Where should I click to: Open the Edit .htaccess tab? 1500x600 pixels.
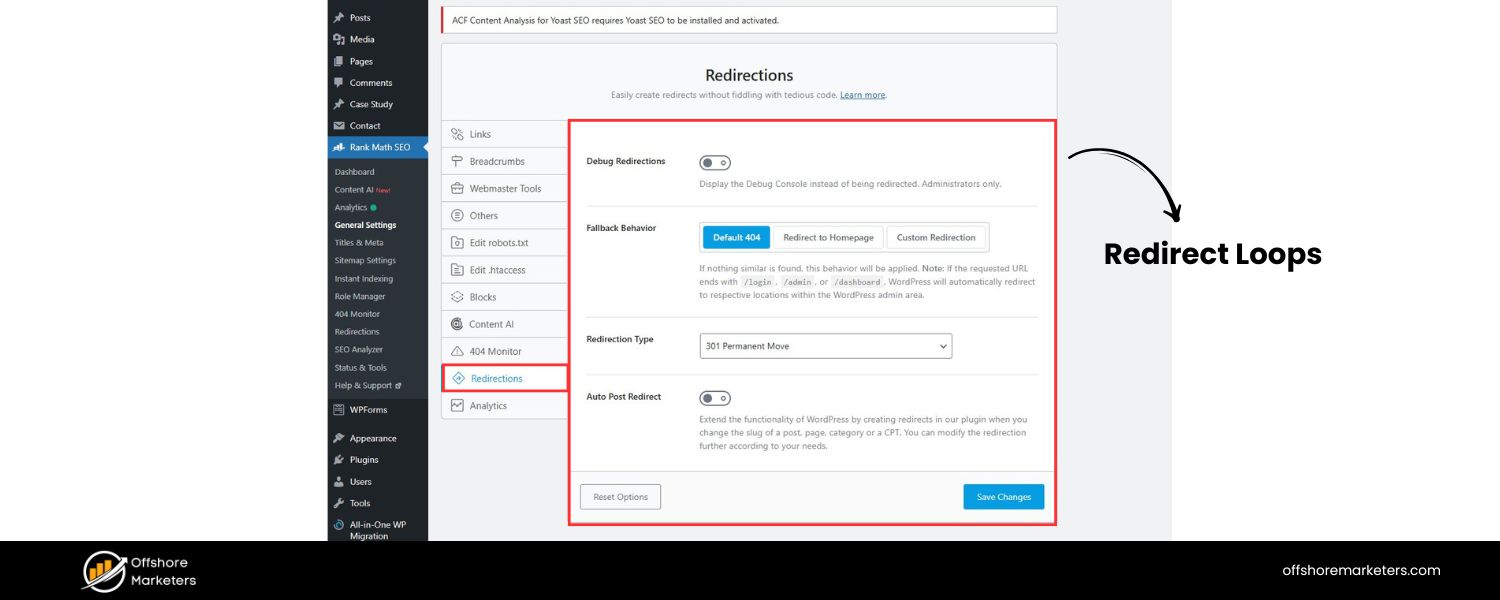[x=496, y=270]
